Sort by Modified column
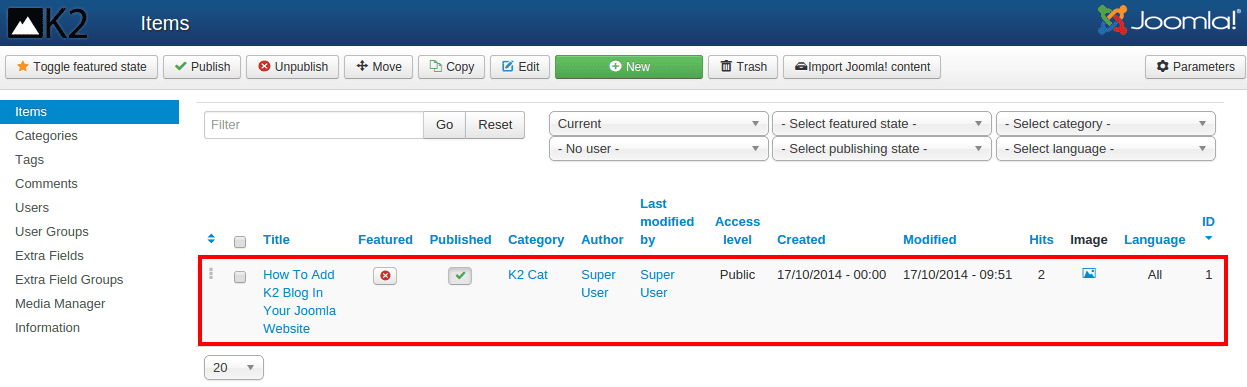Screen dimensions: 1247x387 click(x=930, y=240)
